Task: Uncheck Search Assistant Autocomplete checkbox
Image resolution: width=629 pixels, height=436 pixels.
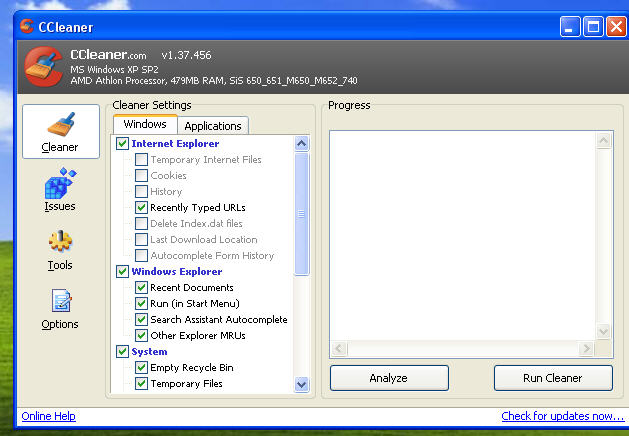Action: pos(141,320)
